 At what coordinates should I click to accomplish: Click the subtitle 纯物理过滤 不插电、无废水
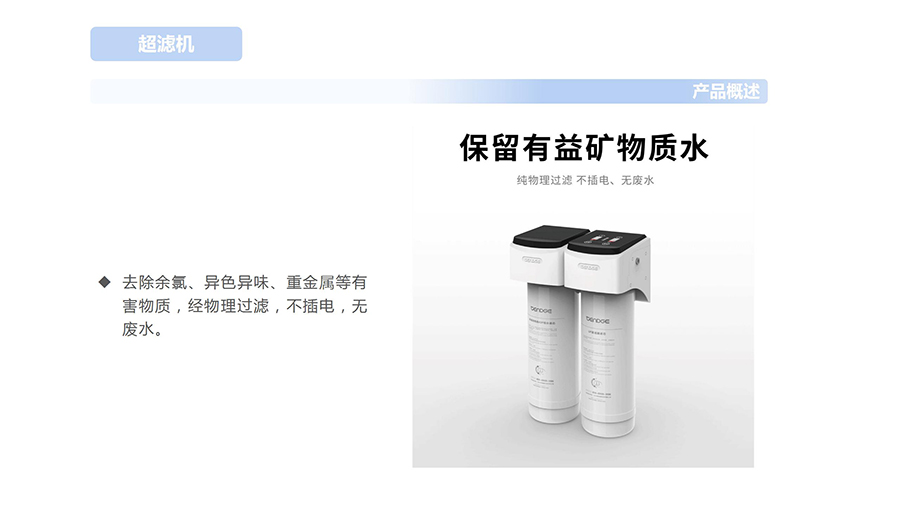(x=585, y=180)
